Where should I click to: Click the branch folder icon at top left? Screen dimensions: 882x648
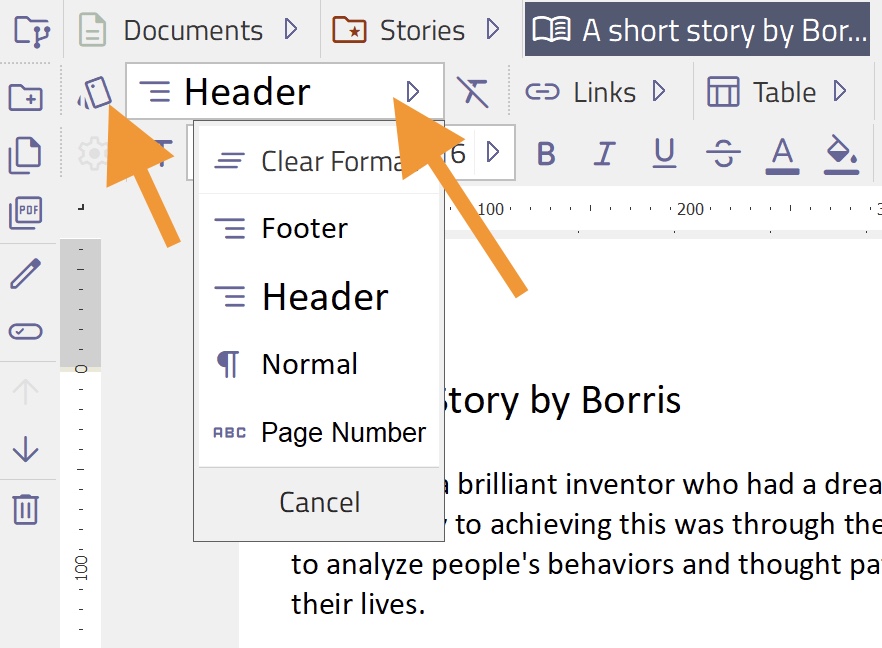[32, 30]
